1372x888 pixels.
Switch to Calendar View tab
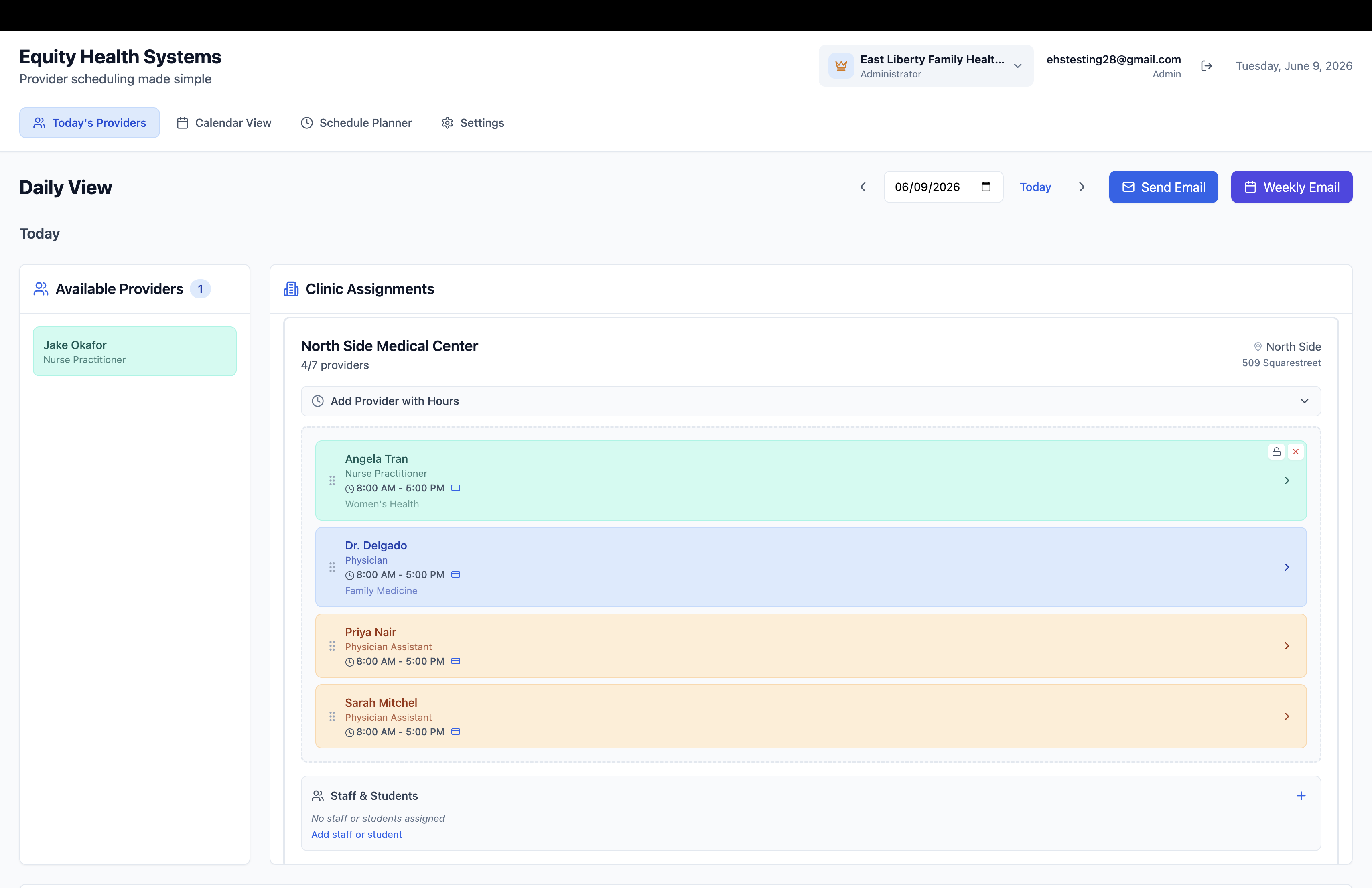224,123
